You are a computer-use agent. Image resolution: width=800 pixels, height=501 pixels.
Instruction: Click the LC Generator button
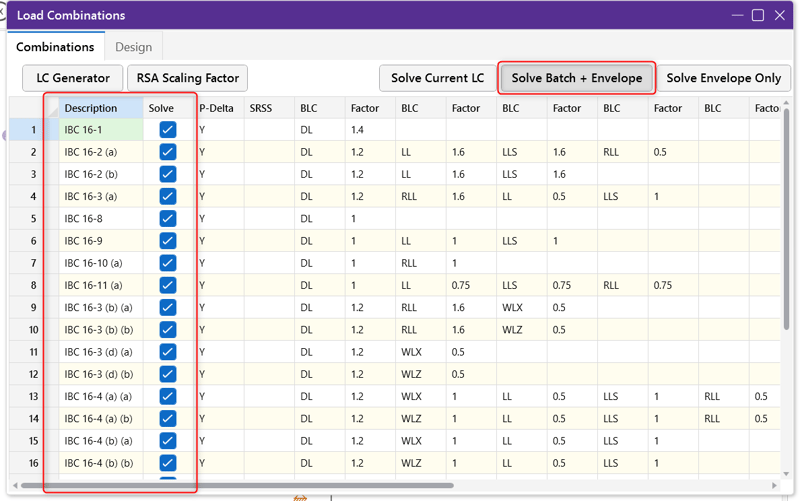point(73,78)
